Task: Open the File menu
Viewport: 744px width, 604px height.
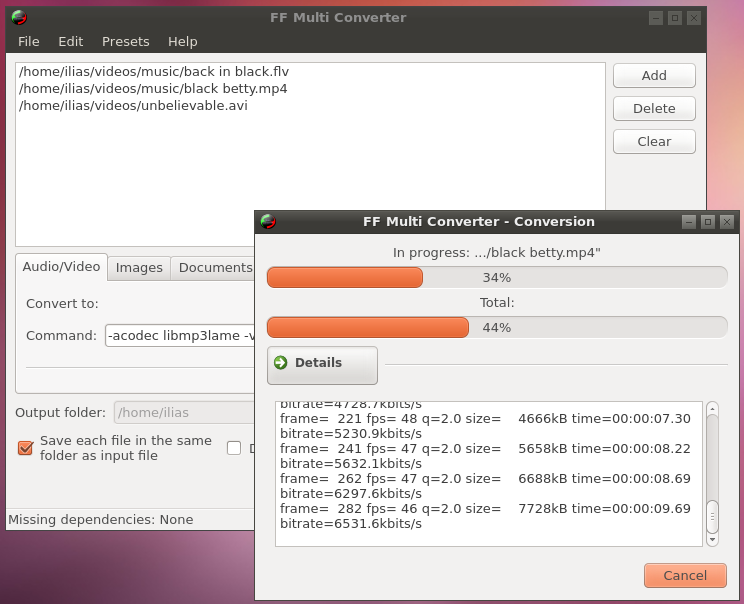Action: click(28, 42)
